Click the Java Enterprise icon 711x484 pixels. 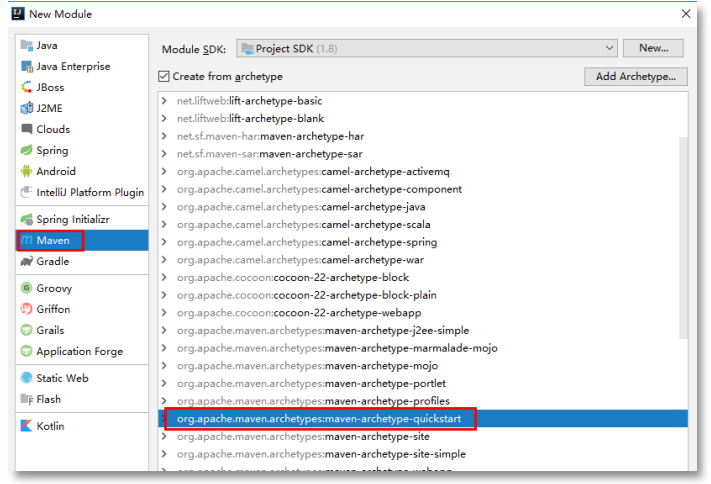point(27,66)
